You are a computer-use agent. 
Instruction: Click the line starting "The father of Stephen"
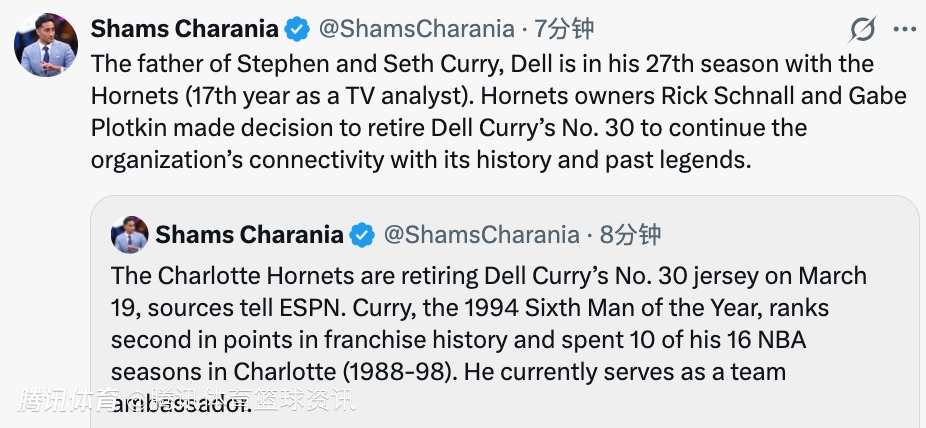click(482, 64)
